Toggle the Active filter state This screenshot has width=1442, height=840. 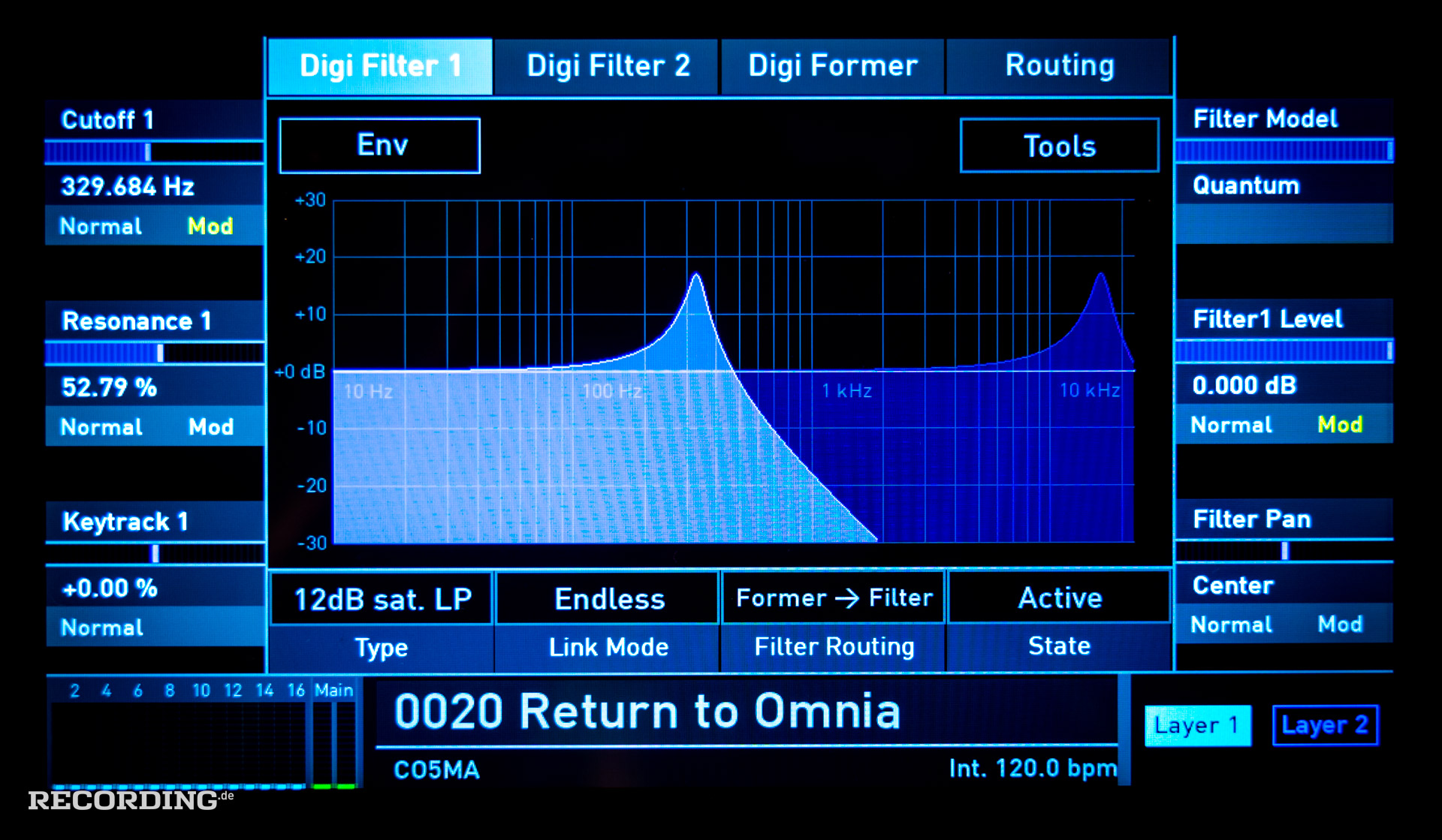[x=1059, y=598]
